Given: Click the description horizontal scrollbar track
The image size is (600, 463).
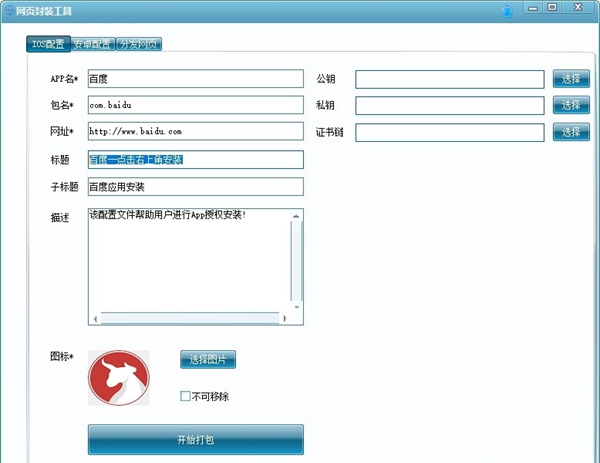Looking at the screenshot, I should point(190,318).
